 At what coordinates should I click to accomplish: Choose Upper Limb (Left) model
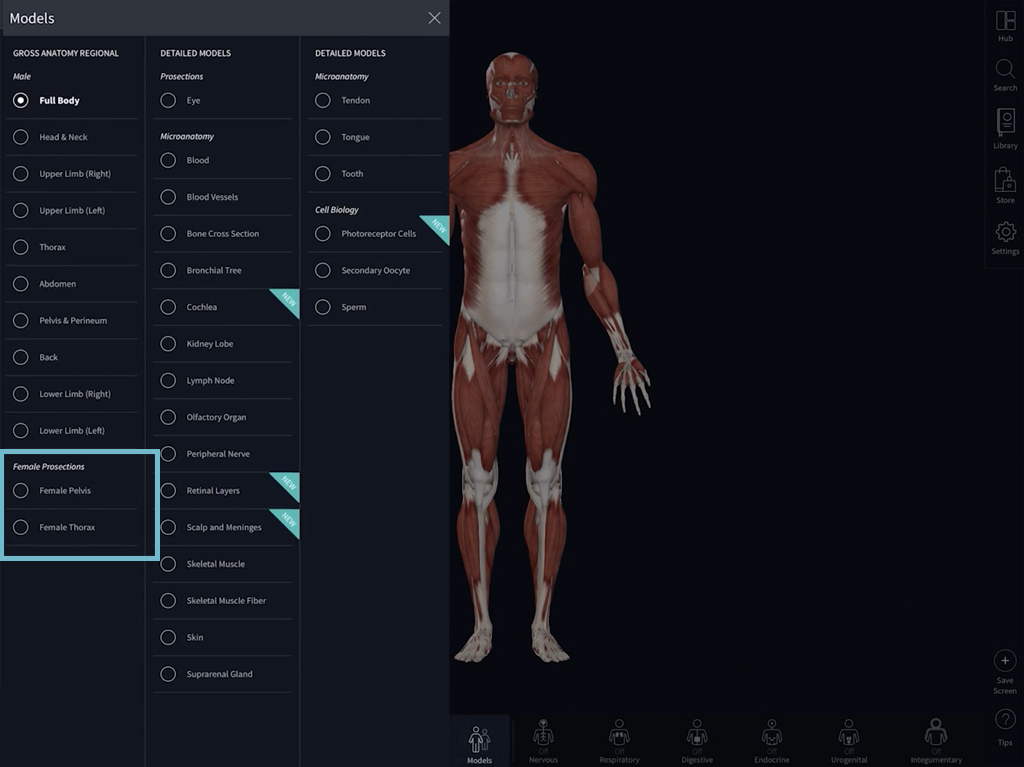click(x=21, y=210)
